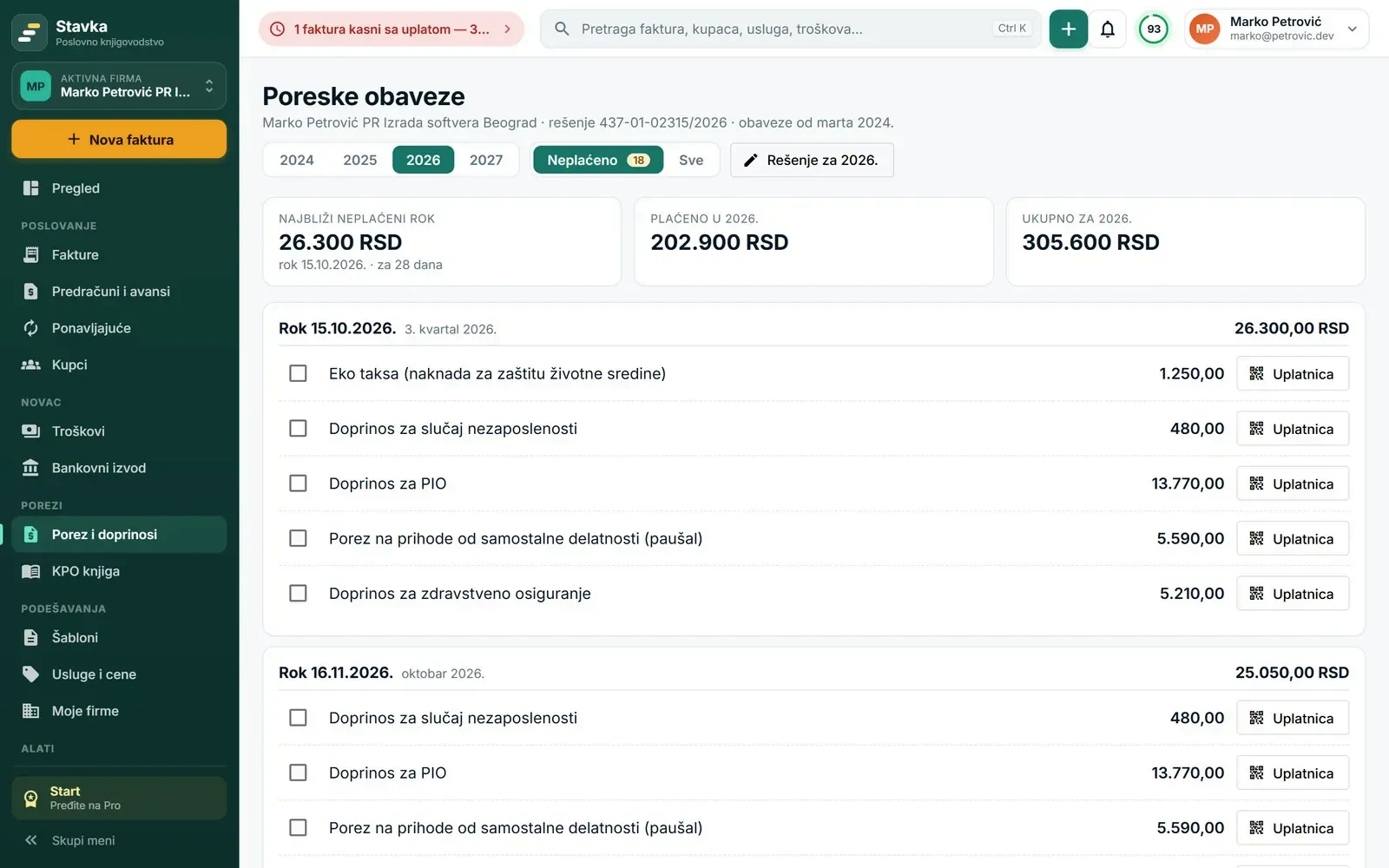
Task: Click the green plus quick-add button
Action: tap(1068, 29)
